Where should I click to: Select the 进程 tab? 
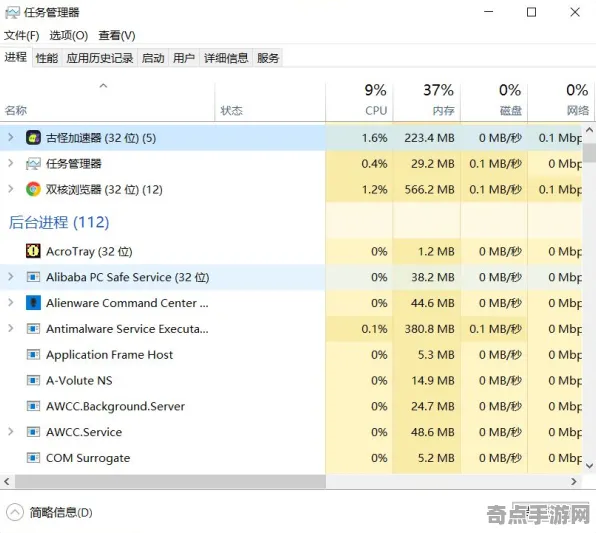pos(16,57)
